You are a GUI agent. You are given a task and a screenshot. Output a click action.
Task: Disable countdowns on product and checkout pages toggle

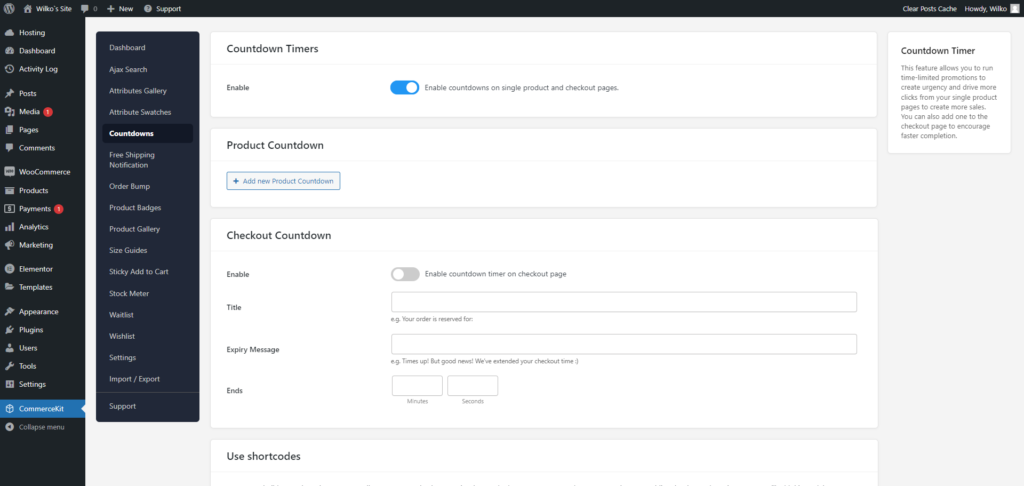point(404,88)
